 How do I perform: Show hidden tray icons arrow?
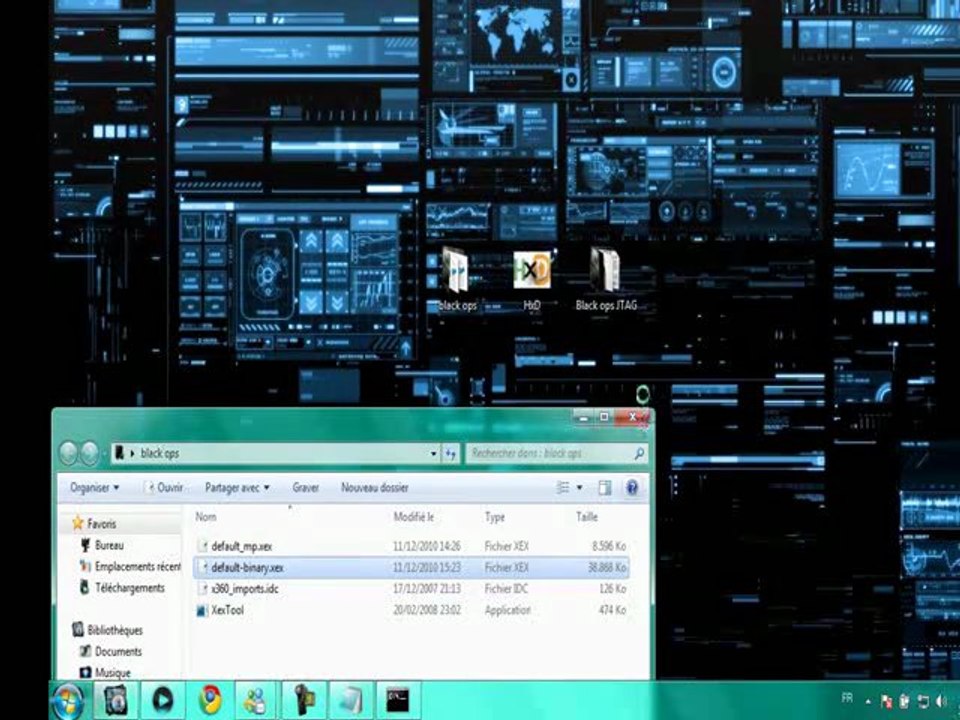tap(868, 702)
